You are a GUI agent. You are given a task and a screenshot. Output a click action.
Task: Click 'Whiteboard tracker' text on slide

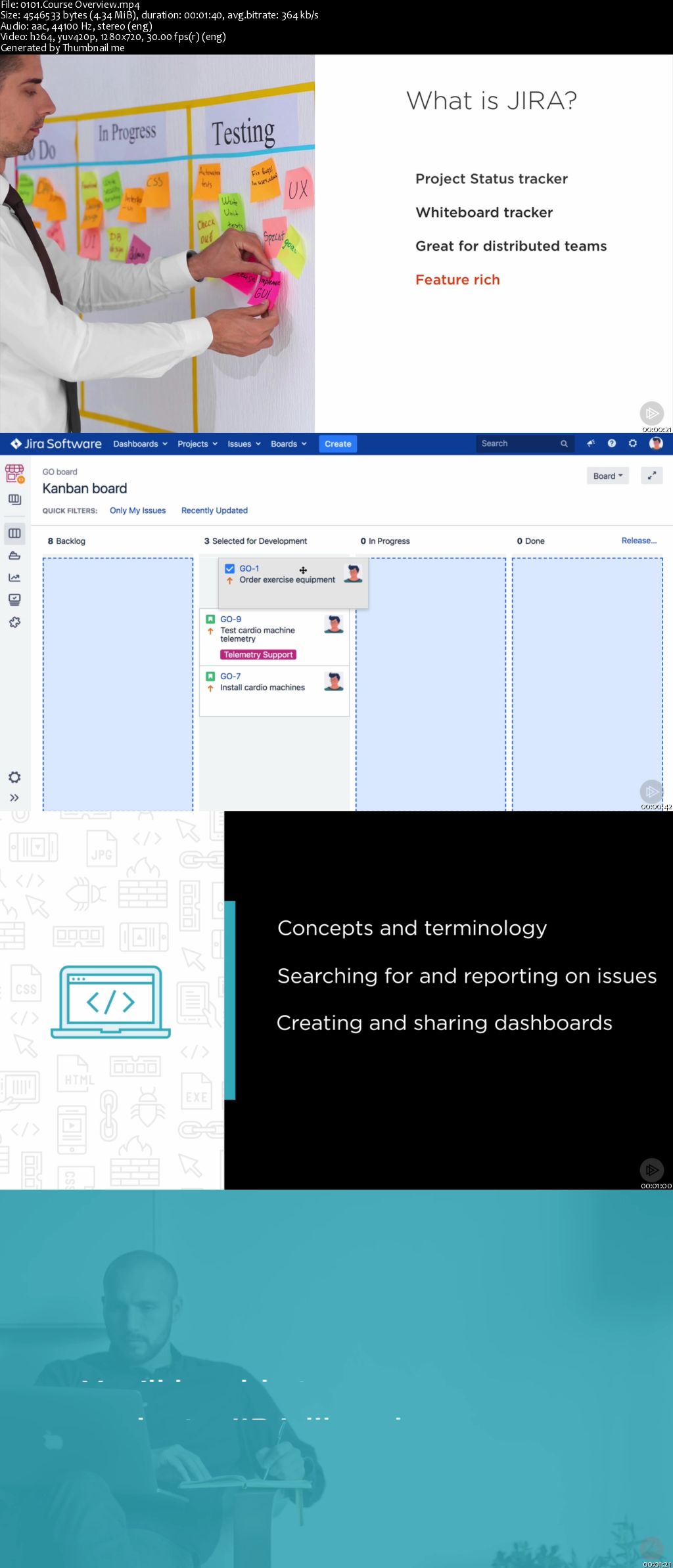(484, 212)
